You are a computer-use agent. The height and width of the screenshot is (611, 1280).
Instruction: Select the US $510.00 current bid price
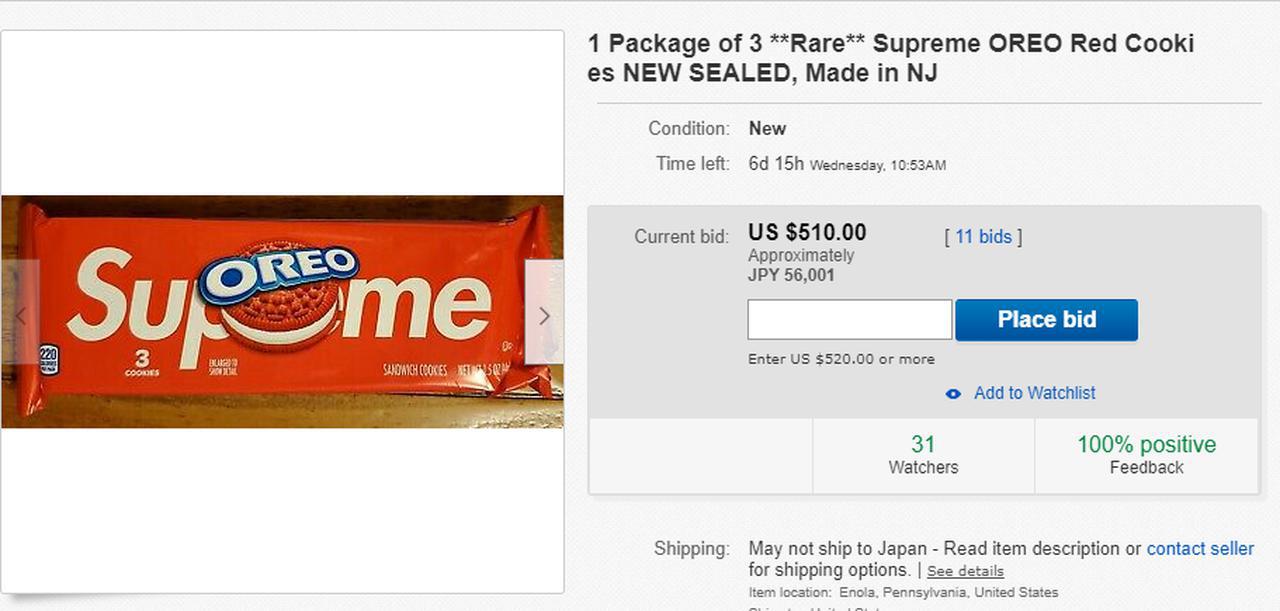point(807,233)
